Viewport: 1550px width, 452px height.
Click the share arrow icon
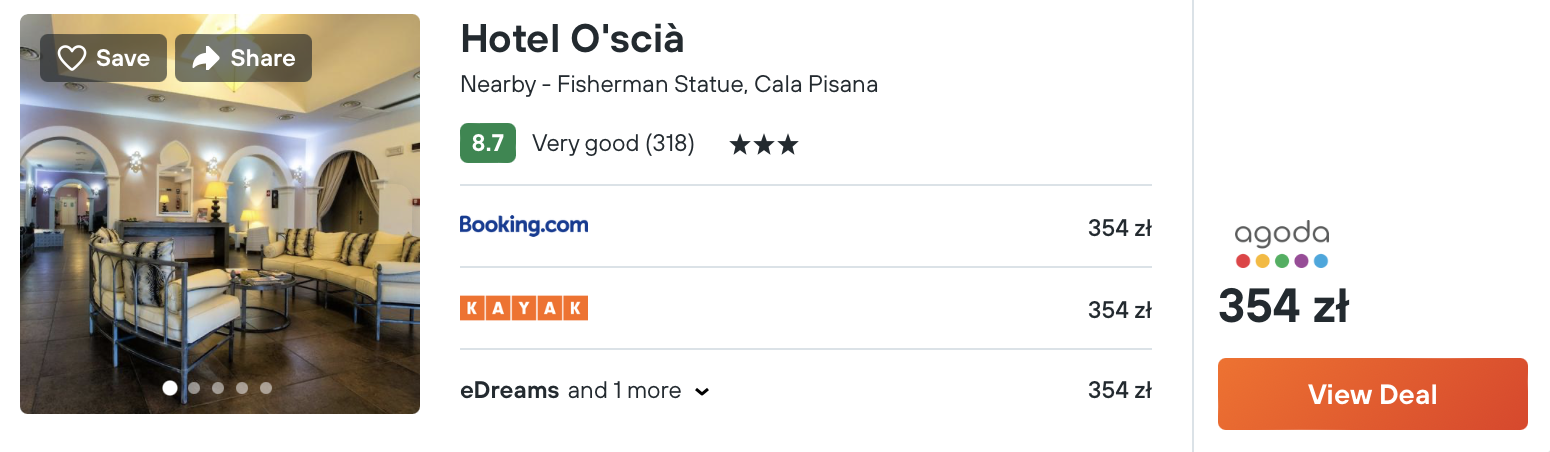coord(205,58)
